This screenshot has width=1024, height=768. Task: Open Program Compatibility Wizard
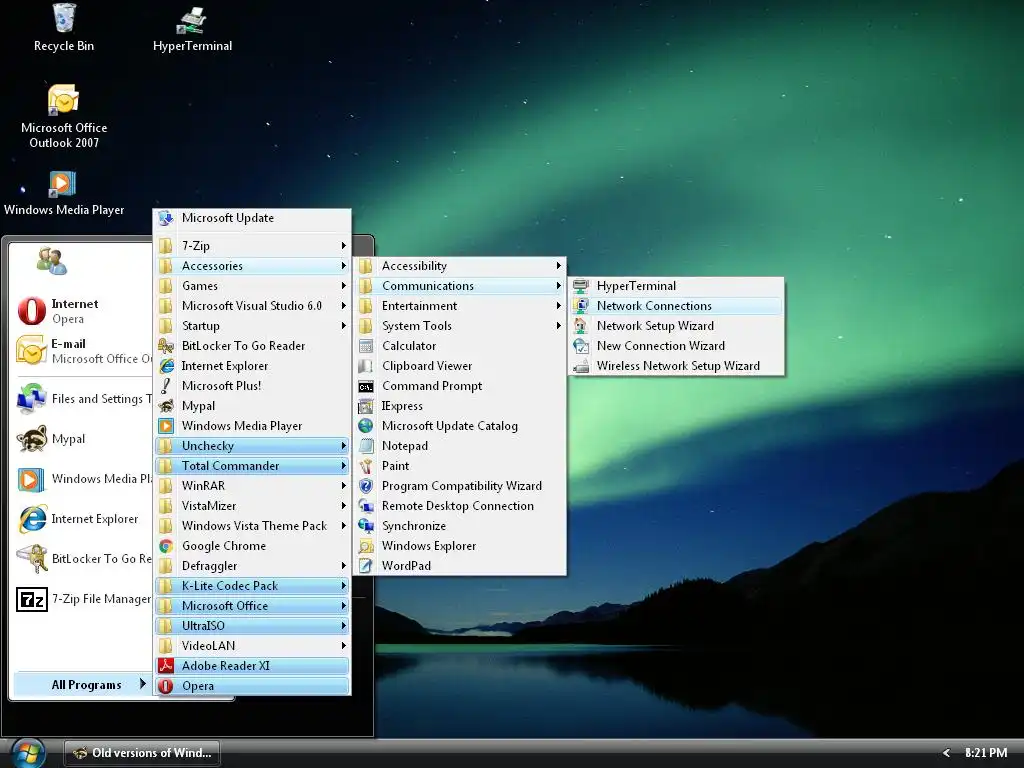point(460,486)
